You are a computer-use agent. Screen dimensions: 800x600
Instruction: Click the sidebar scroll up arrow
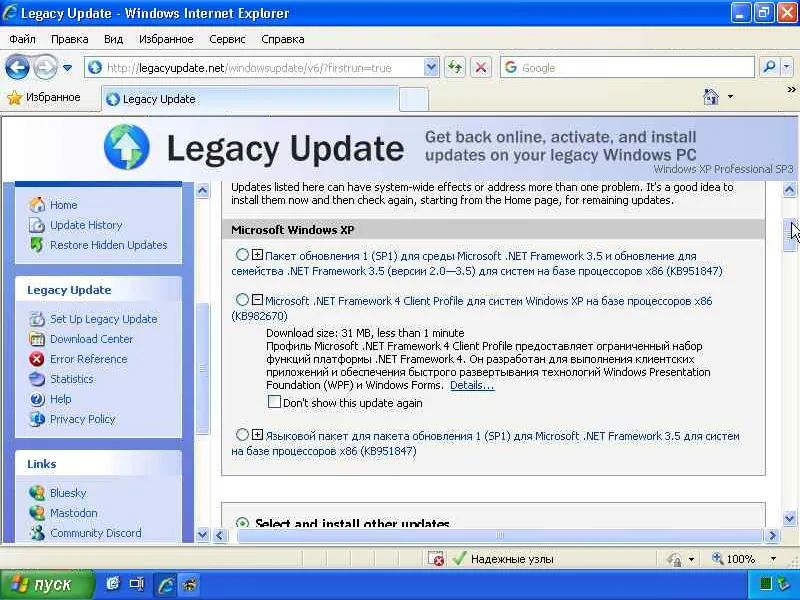[x=203, y=191]
